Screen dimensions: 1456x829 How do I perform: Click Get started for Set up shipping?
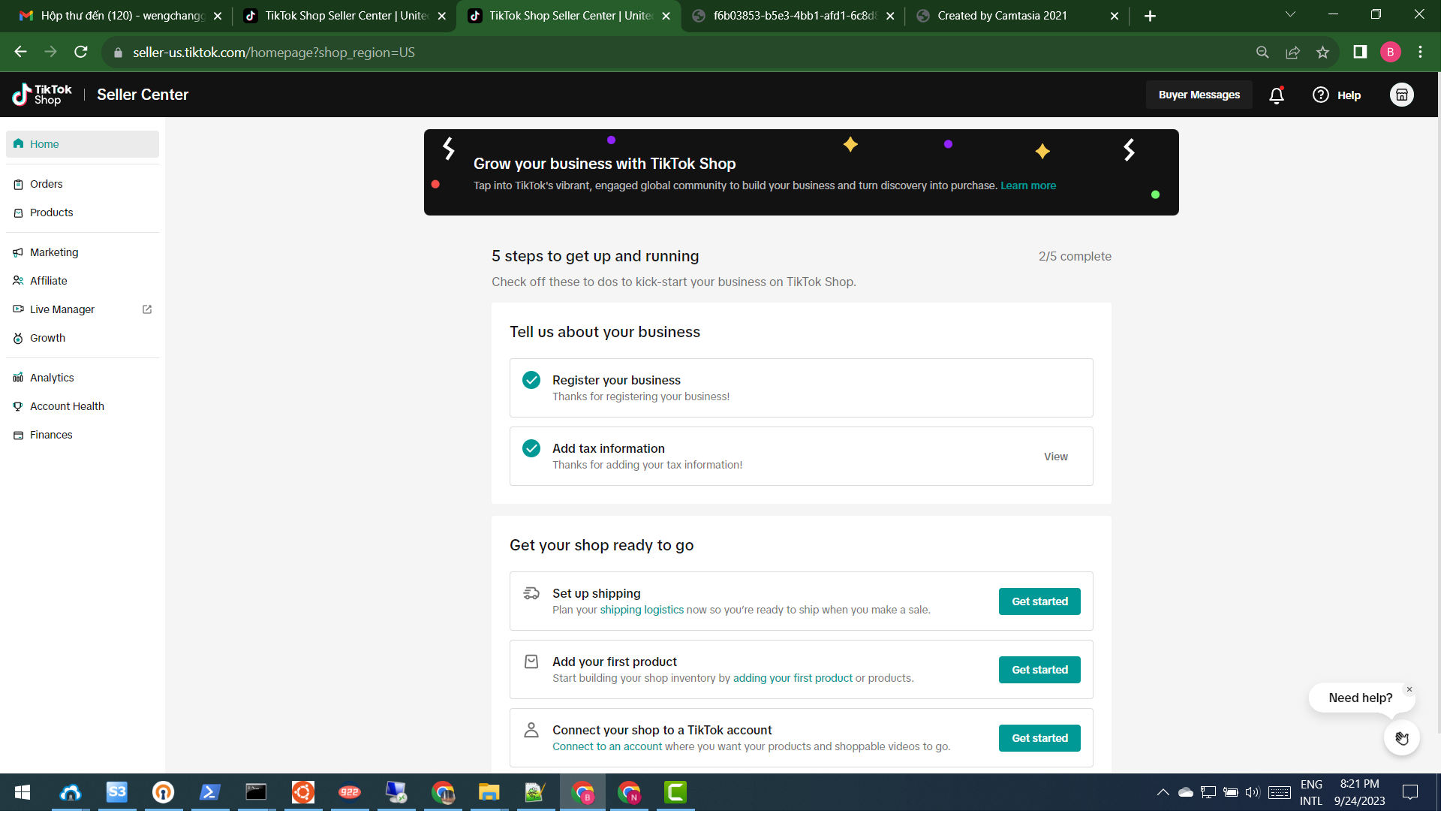tap(1039, 601)
